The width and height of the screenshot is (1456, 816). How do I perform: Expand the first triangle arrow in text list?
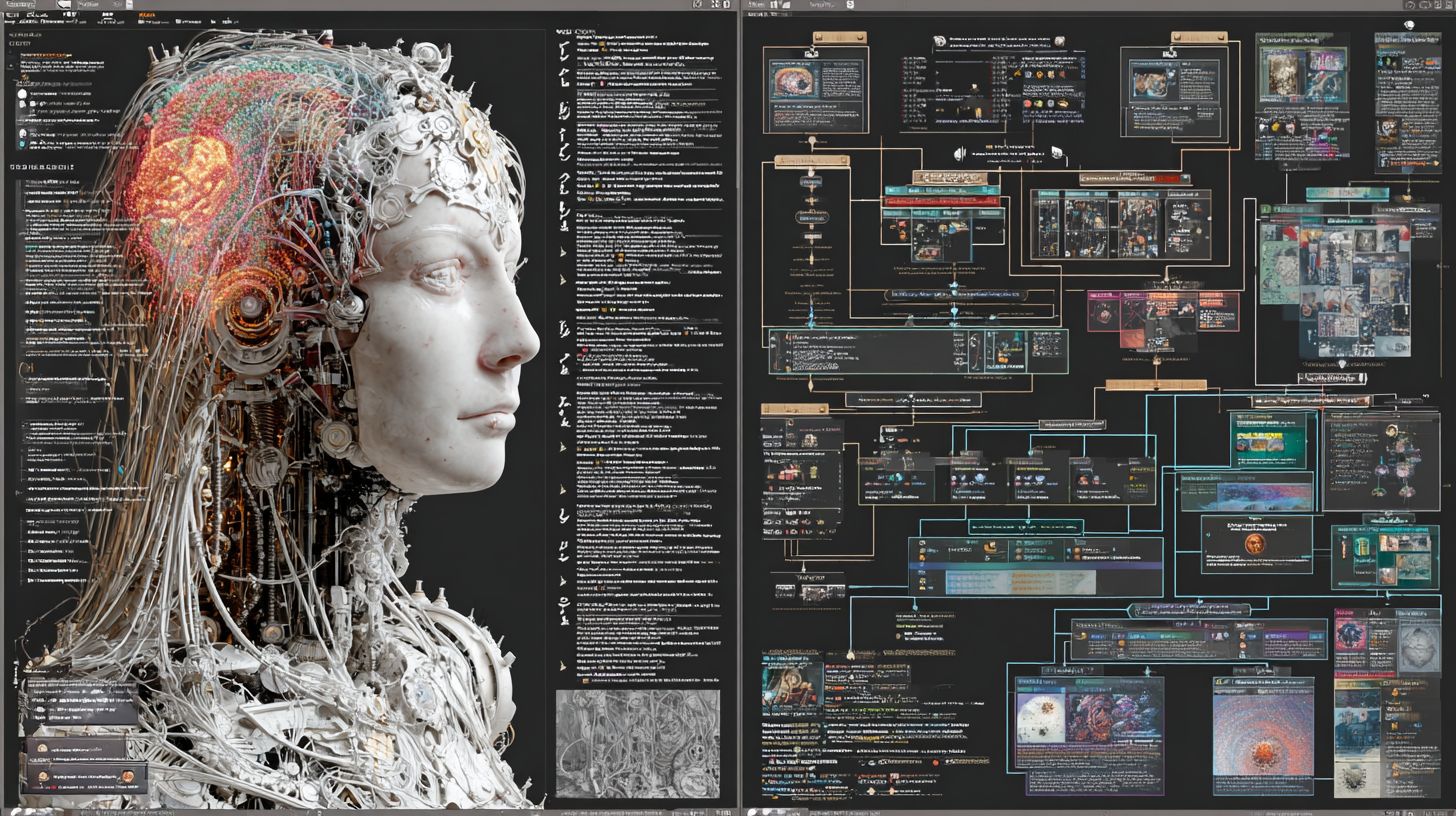click(x=563, y=252)
